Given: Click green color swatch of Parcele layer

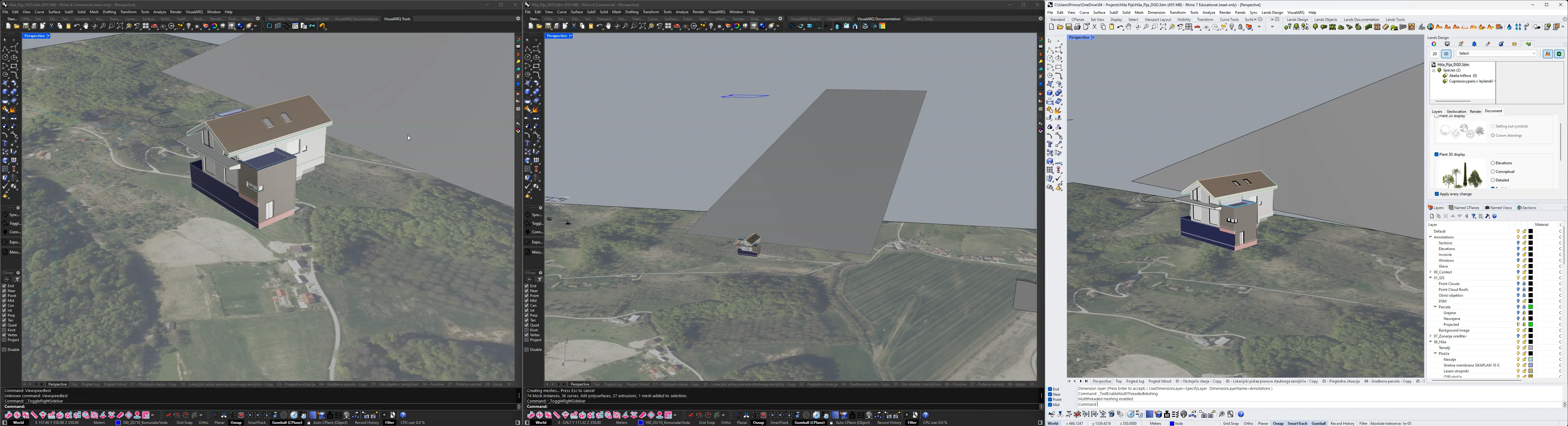Looking at the screenshot, I should (1531, 307).
